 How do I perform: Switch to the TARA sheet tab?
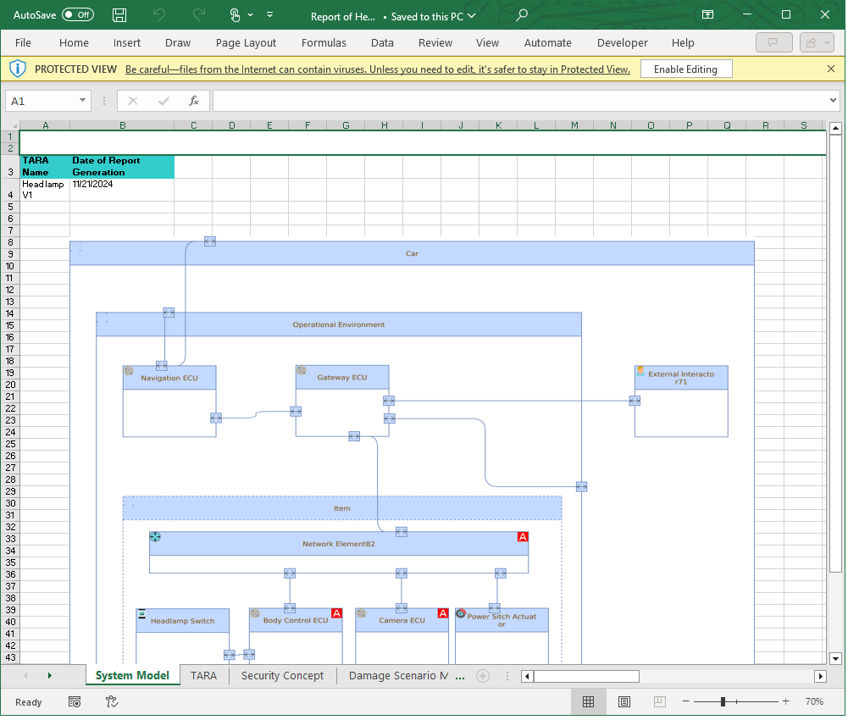[203, 675]
